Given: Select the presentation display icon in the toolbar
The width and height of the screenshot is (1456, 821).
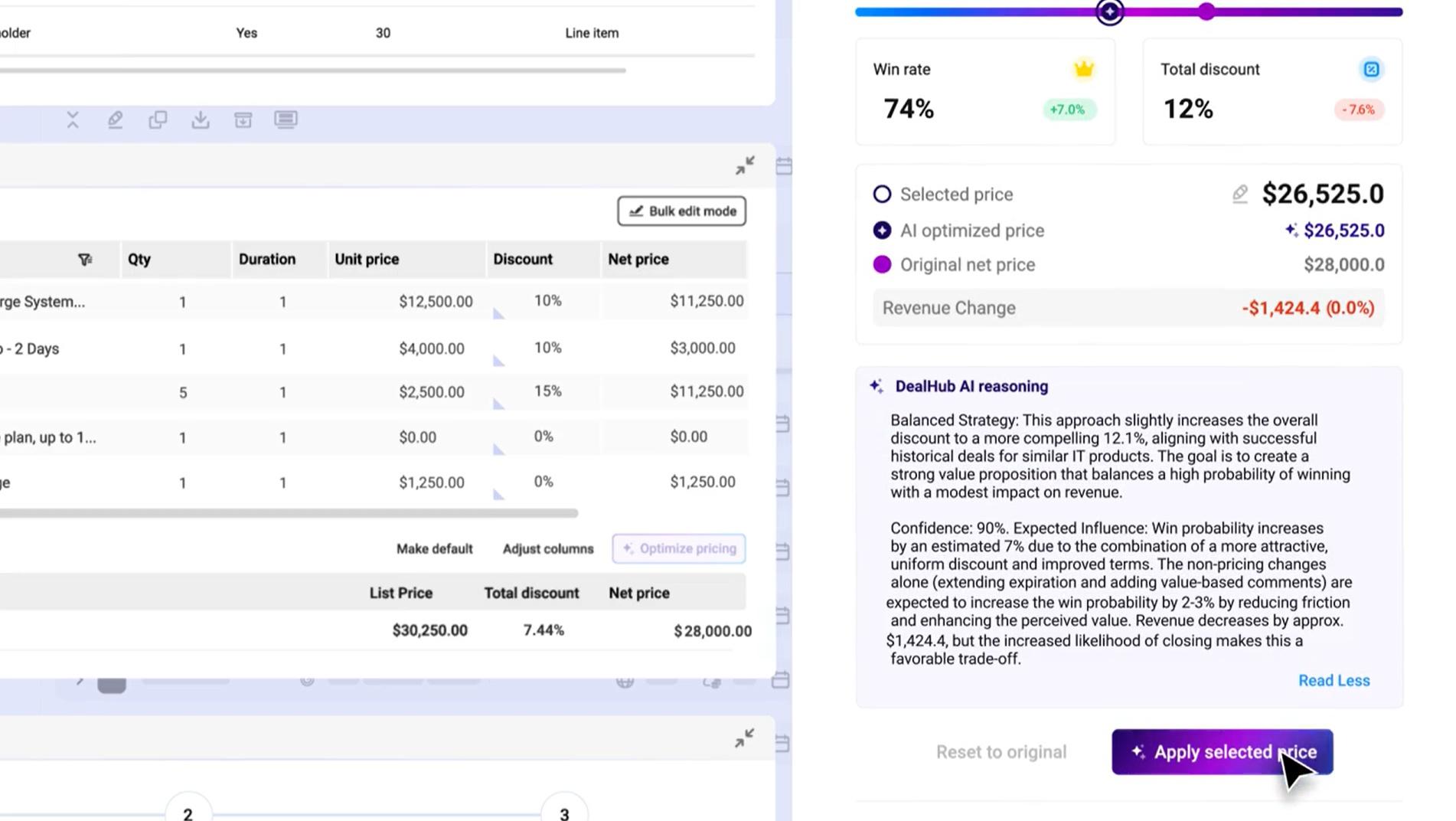Looking at the screenshot, I should 286,120.
